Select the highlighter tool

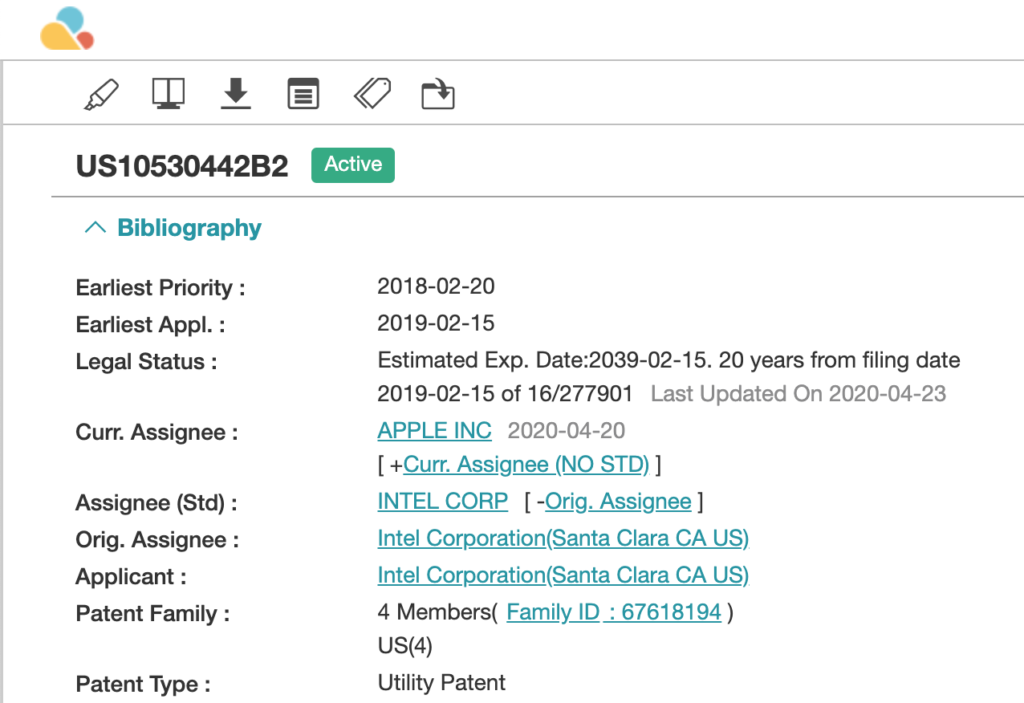100,94
